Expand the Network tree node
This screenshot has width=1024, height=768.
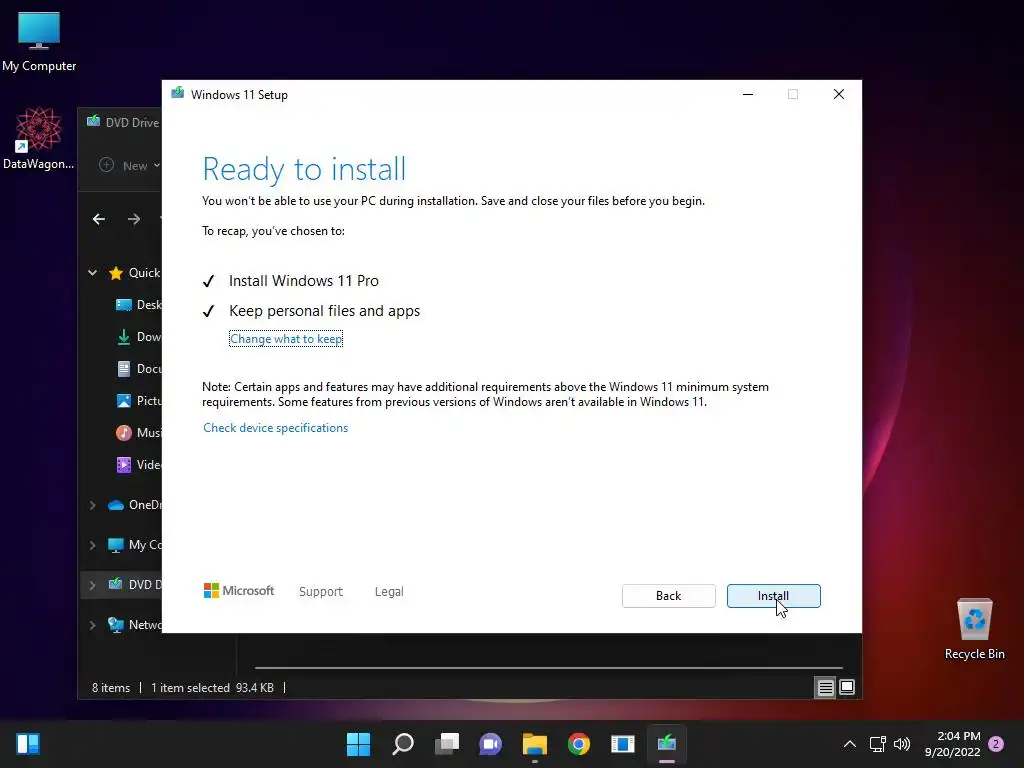[93, 625]
